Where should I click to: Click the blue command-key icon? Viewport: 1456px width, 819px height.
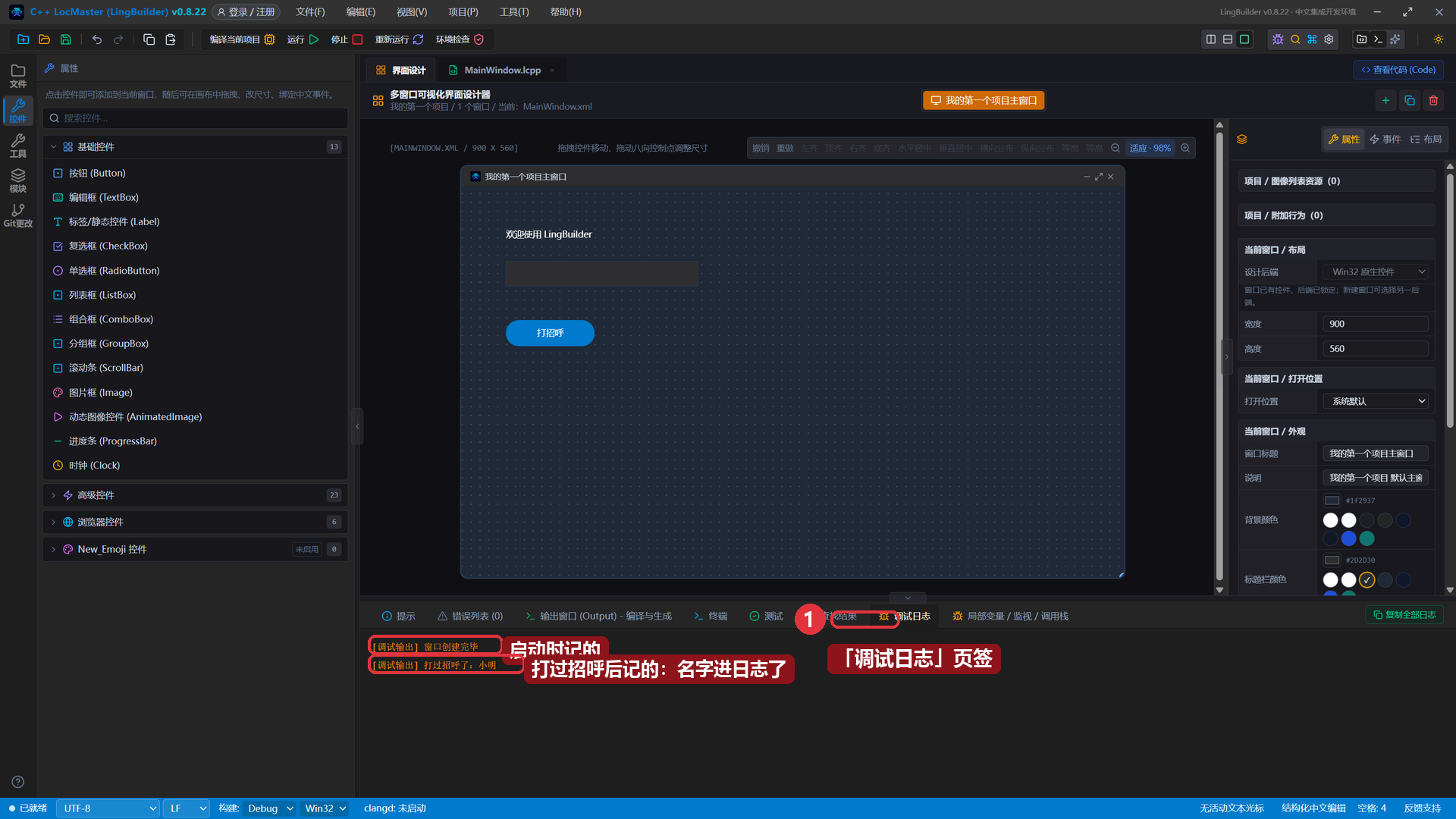pyautogui.click(x=1312, y=39)
